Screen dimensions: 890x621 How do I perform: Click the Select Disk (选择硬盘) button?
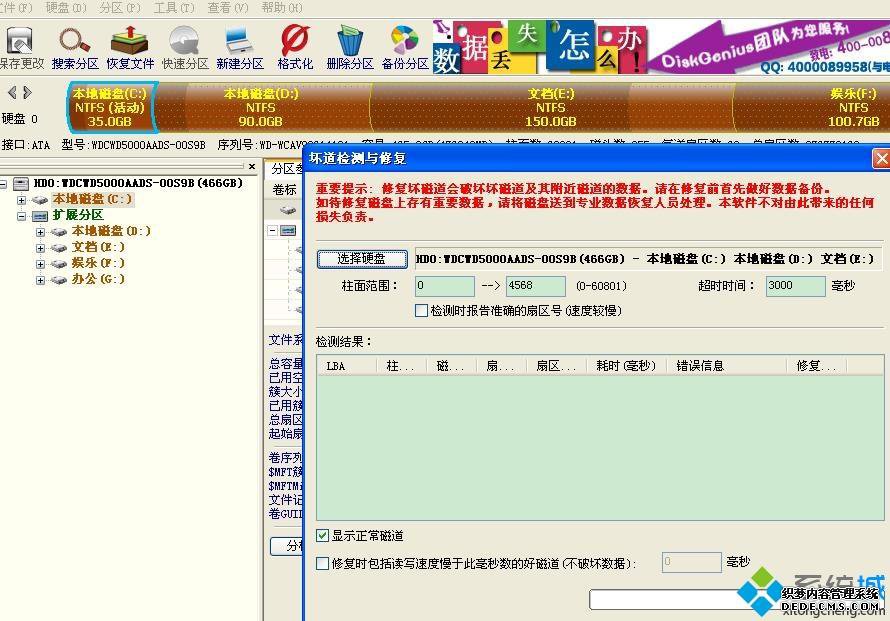[x=362, y=258]
